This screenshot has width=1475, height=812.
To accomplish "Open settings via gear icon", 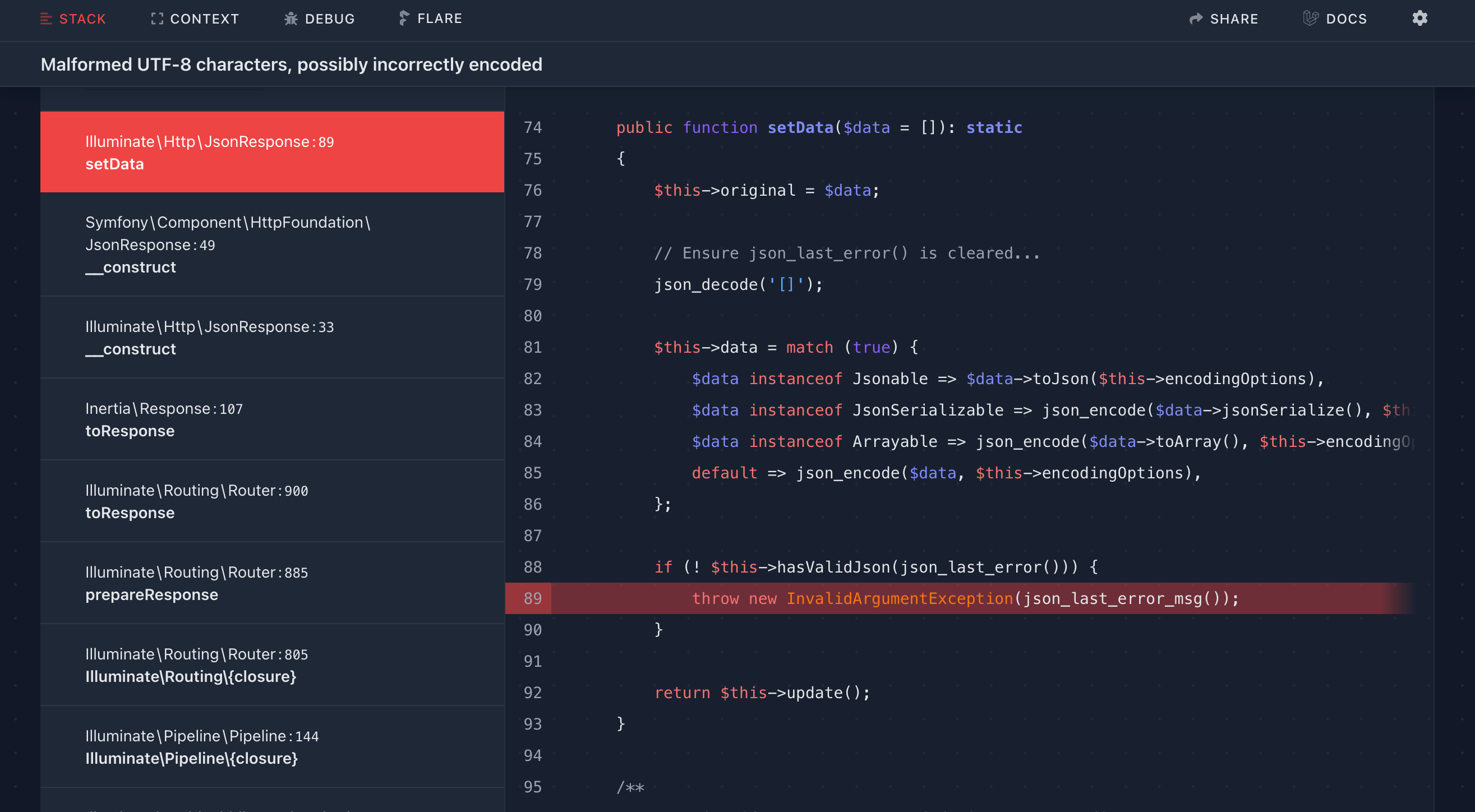I will pyautogui.click(x=1419, y=19).
